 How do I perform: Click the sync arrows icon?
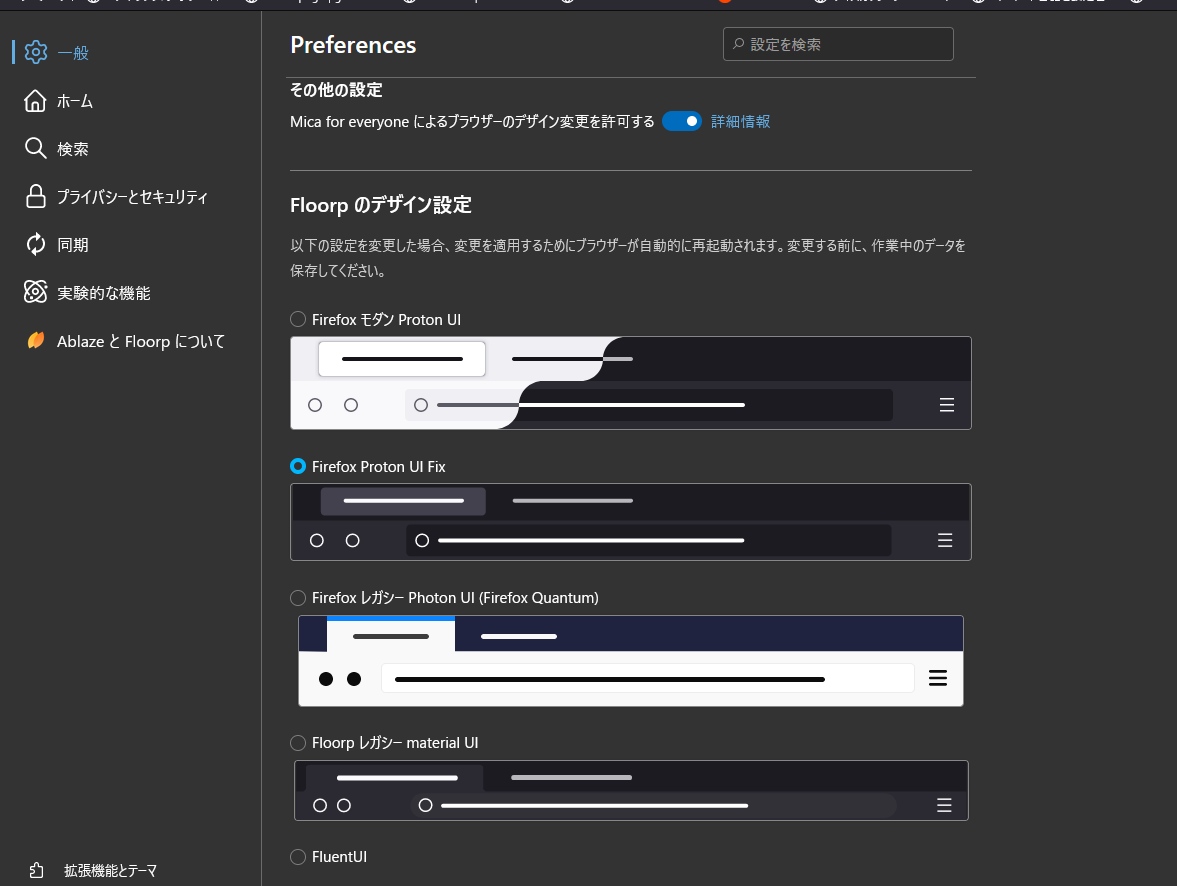(35, 245)
